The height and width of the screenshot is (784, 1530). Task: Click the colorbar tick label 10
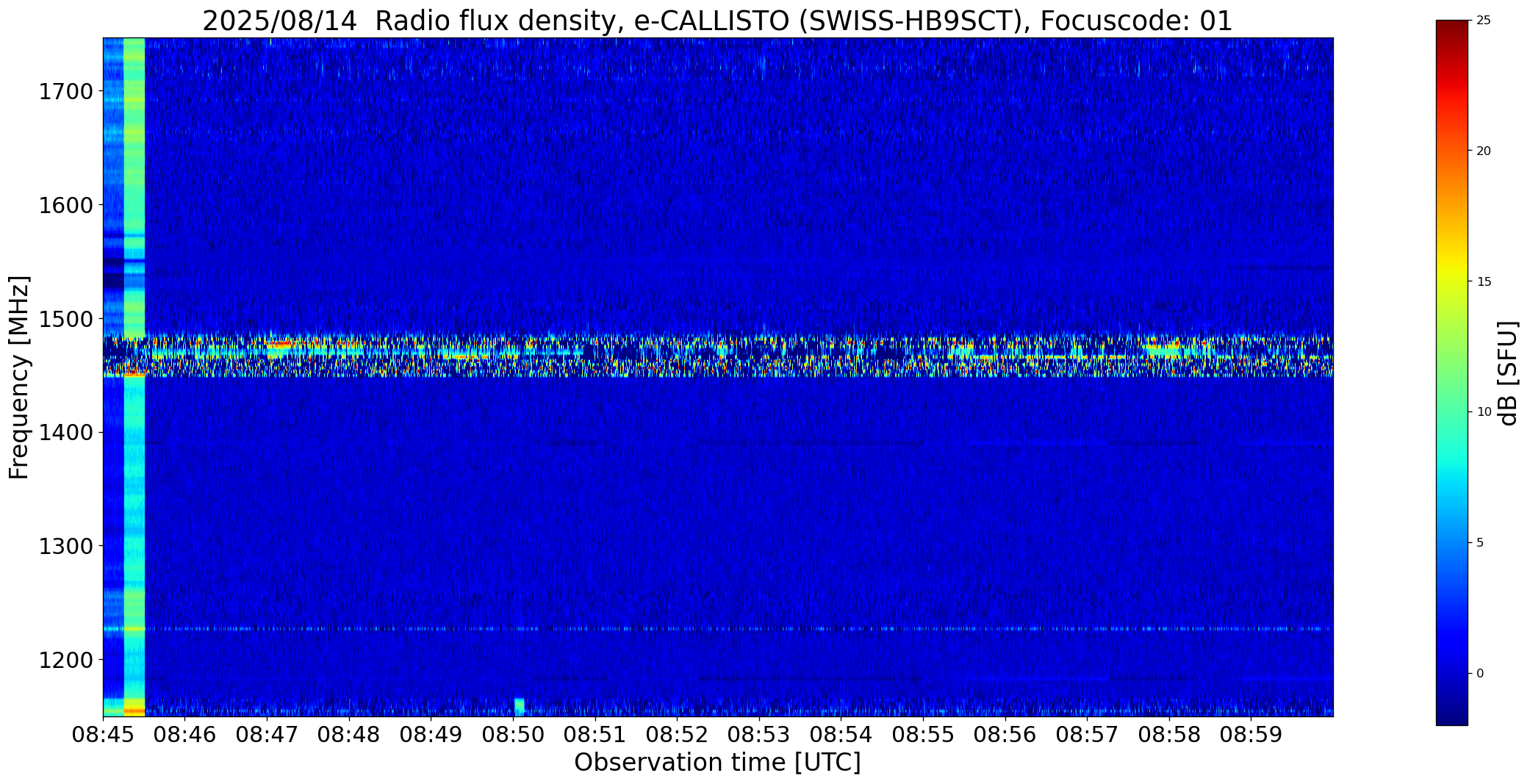pos(1484,412)
